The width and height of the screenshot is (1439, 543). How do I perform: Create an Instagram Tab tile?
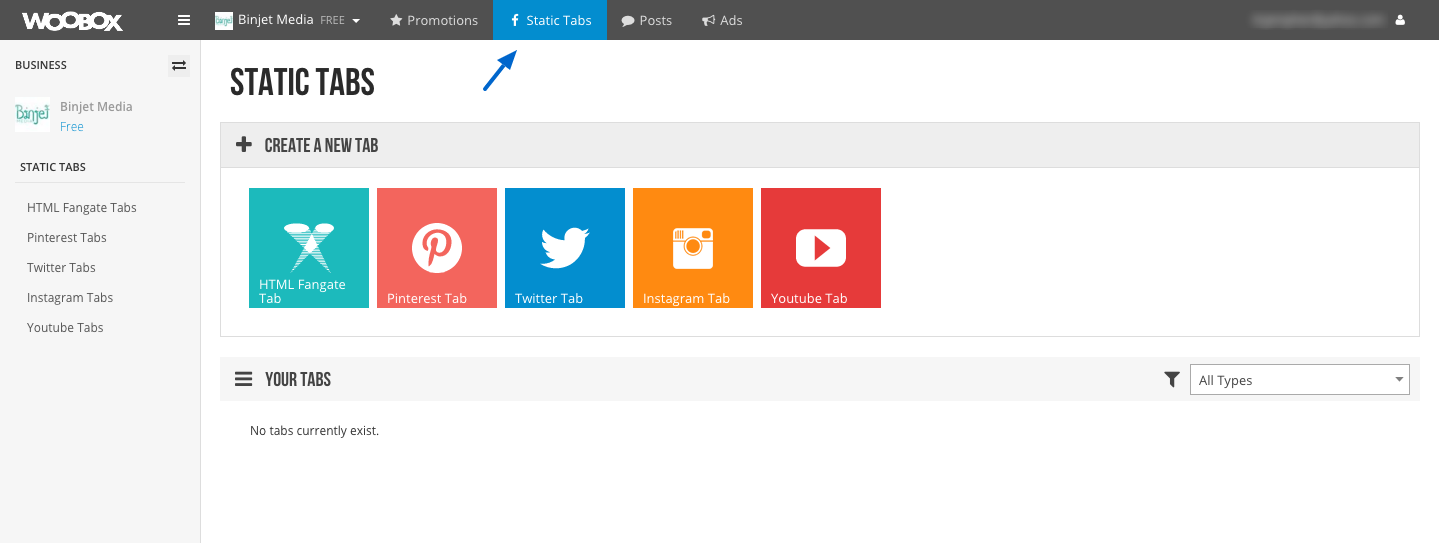coord(693,248)
